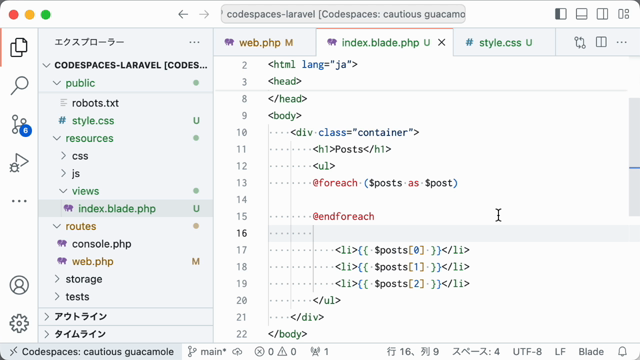Click the editor vertical scrollbar

click(x=634, y=157)
